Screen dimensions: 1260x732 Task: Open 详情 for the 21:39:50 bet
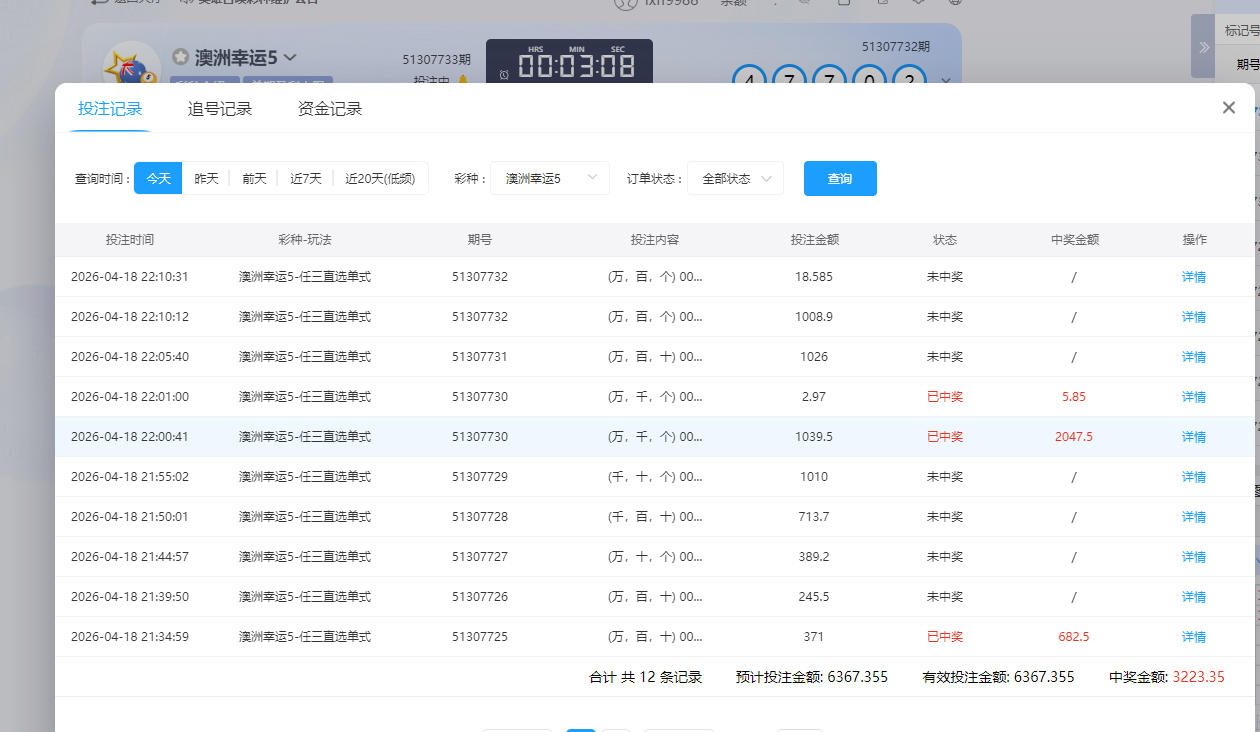pyautogui.click(x=1194, y=597)
